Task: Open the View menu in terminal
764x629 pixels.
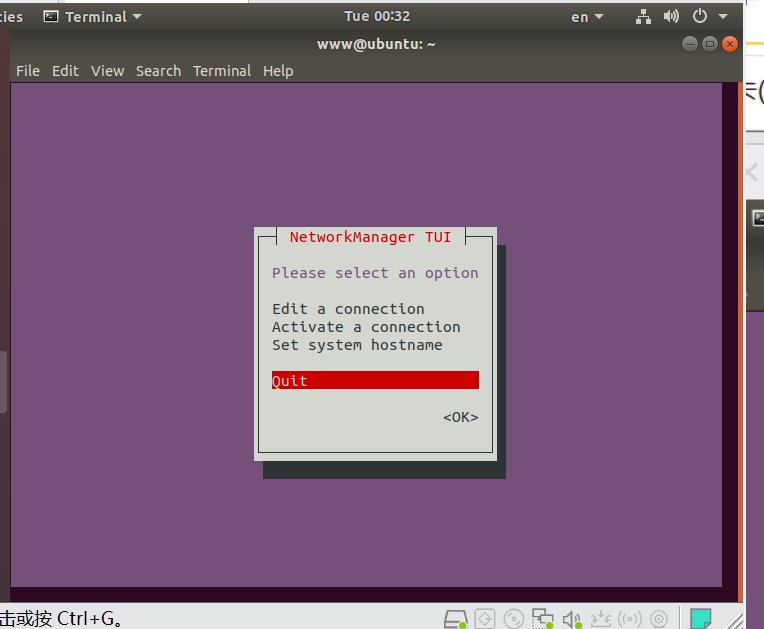Action: (x=107, y=71)
